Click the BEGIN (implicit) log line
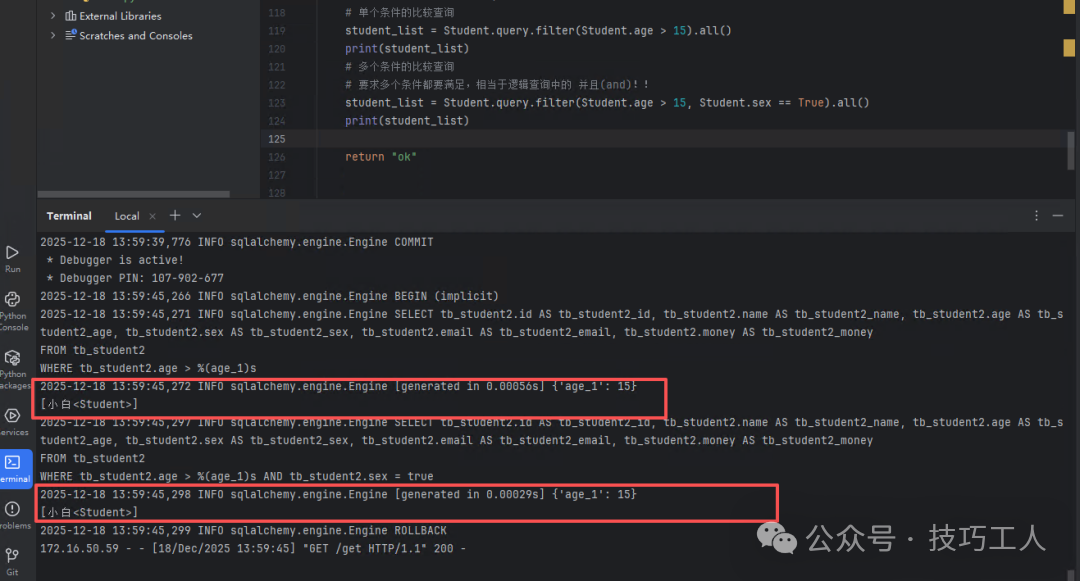Screen dimensions: 1080x581 coord(269,296)
